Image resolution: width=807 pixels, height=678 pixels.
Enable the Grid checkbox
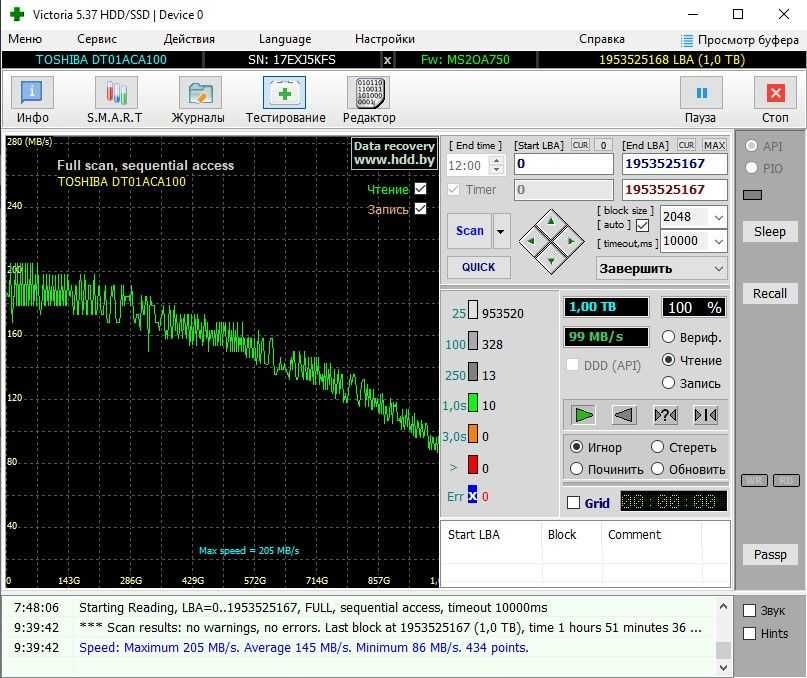click(573, 503)
